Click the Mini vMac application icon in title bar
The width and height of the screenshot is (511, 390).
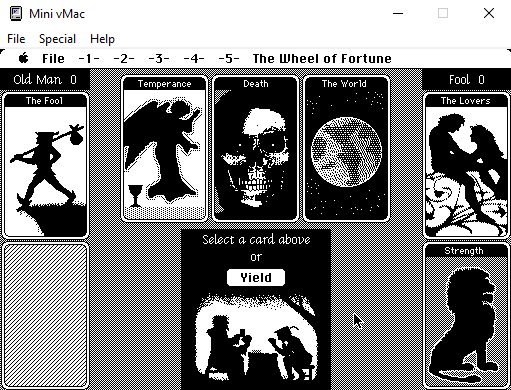[x=16, y=14]
